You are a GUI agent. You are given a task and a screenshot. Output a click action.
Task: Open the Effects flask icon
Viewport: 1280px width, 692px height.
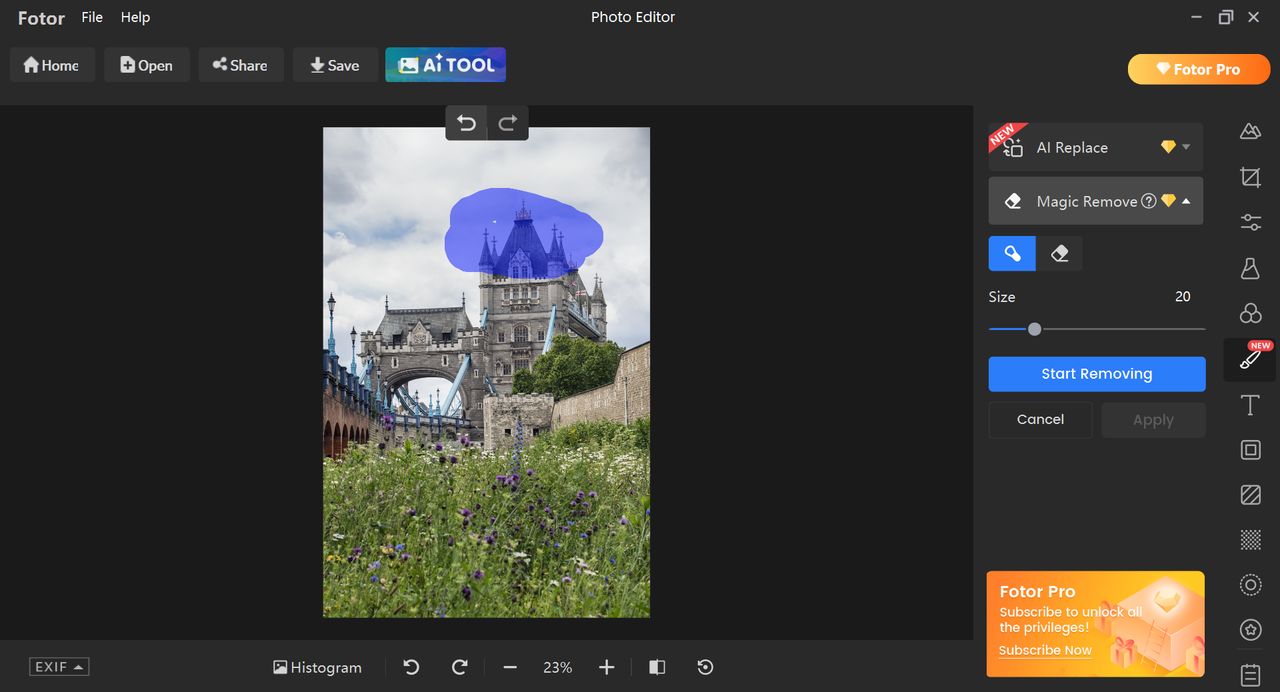click(x=1250, y=268)
